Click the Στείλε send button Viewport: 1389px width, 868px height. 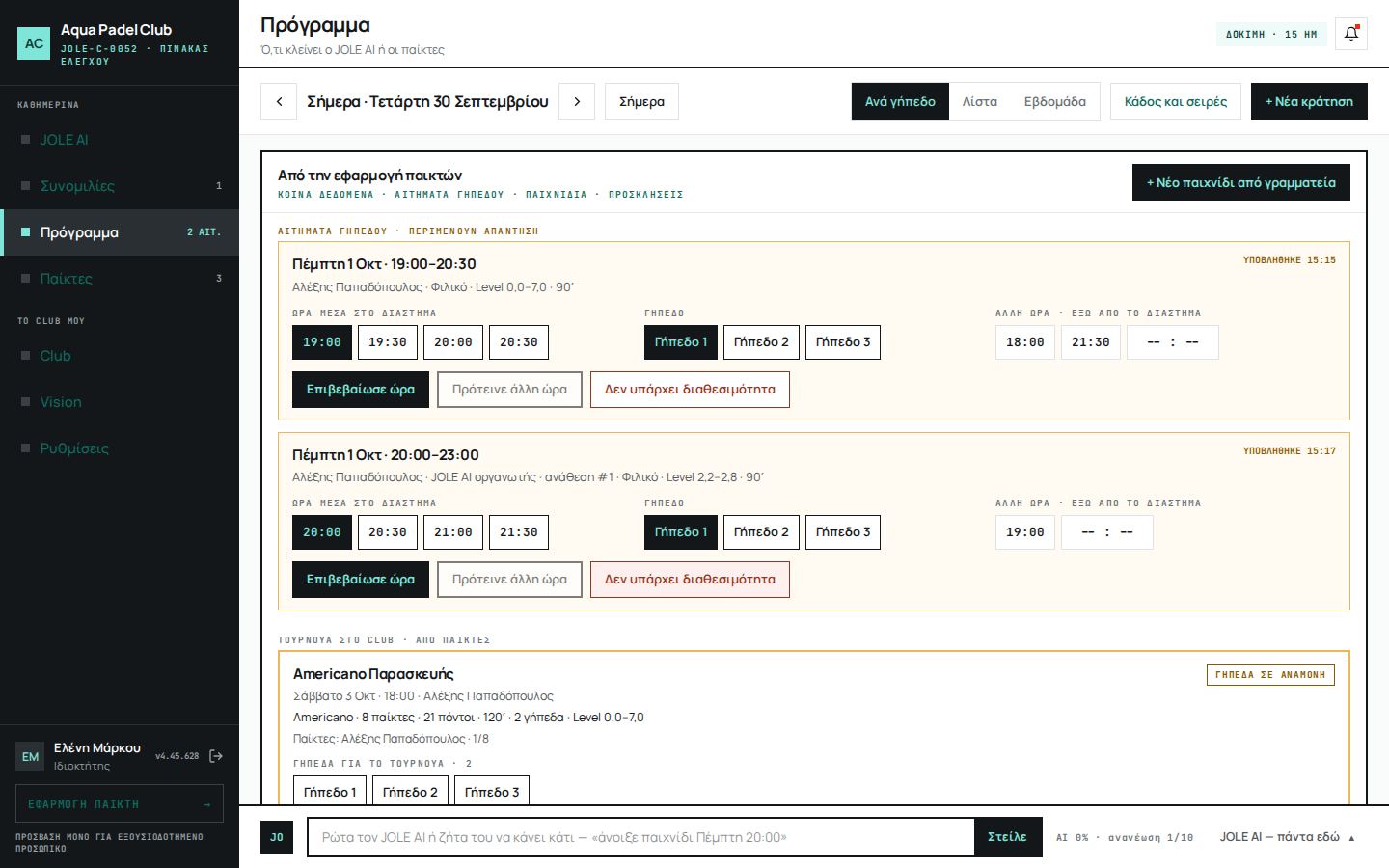(1007, 837)
